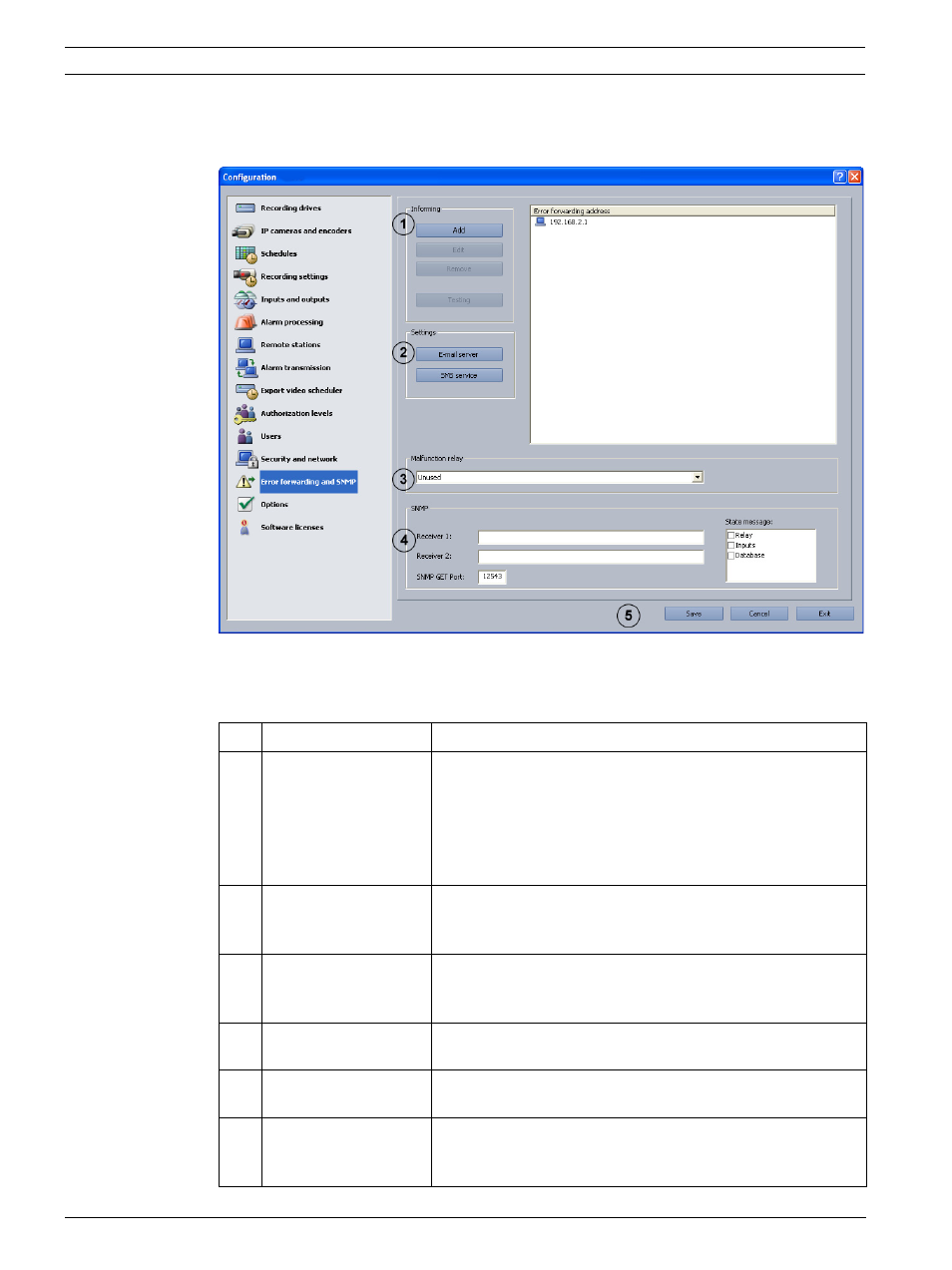The height and width of the screenshot is (1270, 952).
Task: Click the Alarm transmission computers icon
Action: tap(245, 368)
